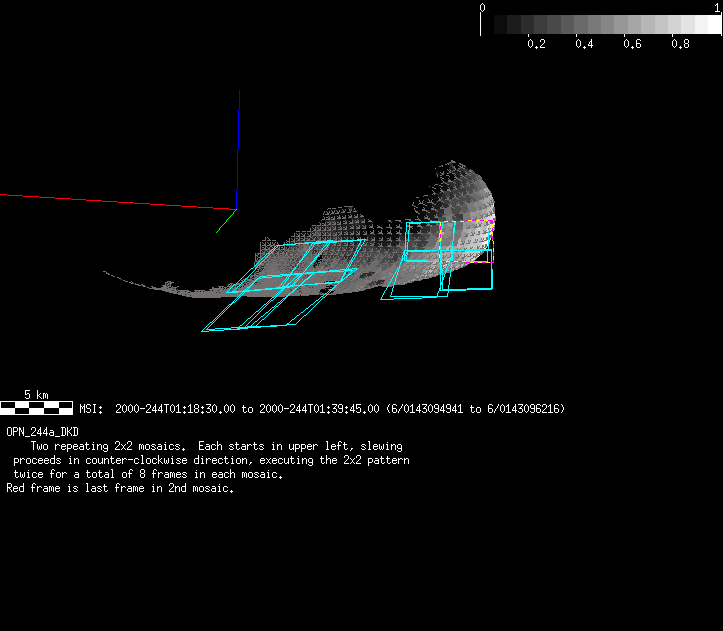Click the short green axis line
Image resolution: width=723 pixels, height=631 pixels.
[225, 222]
